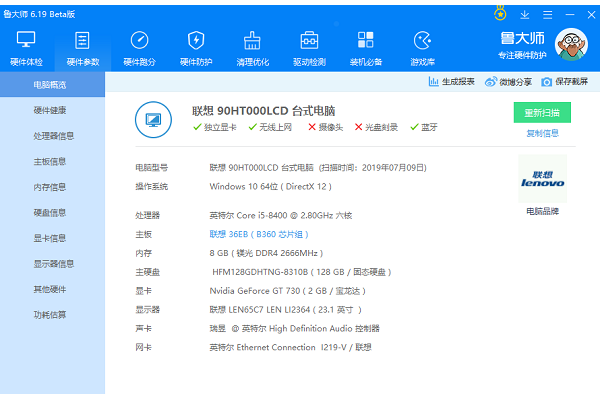
Task: Click the computer monitor overview icon
Action: click(x=153, y=120)
